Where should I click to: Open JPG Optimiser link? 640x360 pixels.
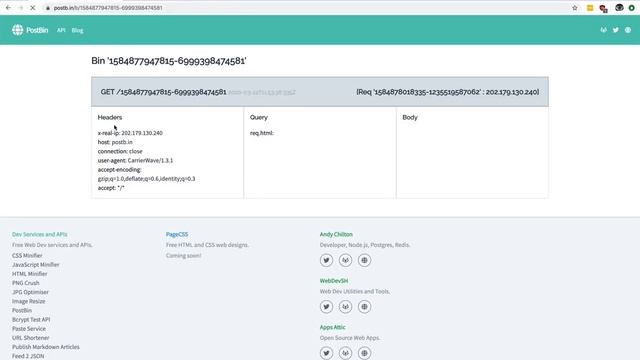pos(30,292)
